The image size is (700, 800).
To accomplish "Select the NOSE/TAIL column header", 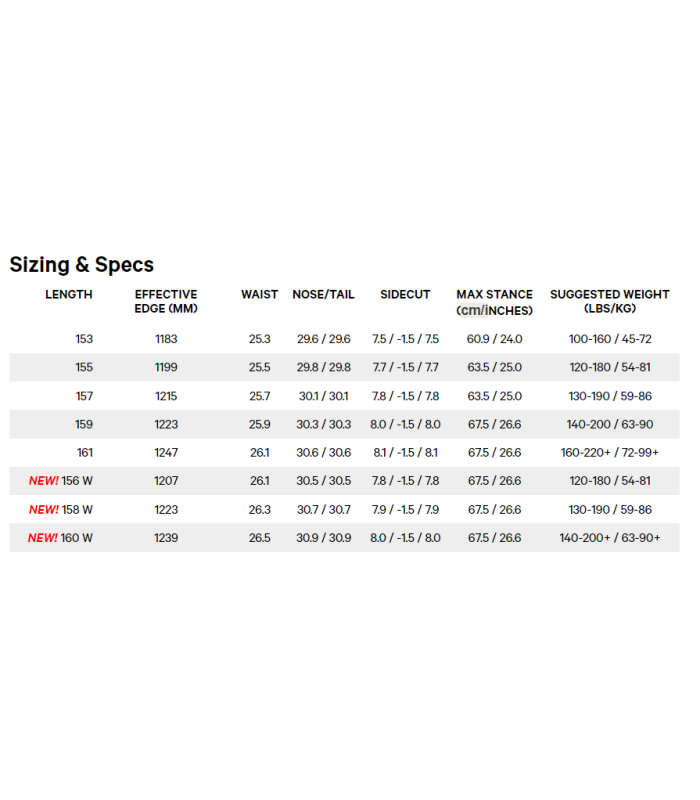I will [x=323, y=295].
